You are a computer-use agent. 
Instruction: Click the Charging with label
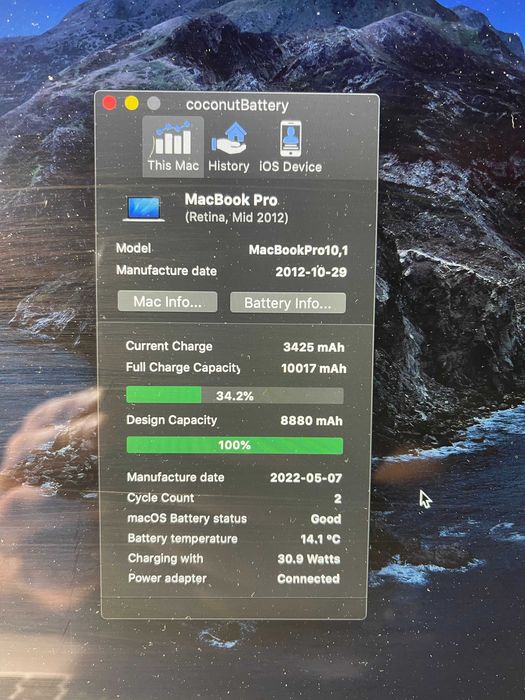tap(166, 558)
